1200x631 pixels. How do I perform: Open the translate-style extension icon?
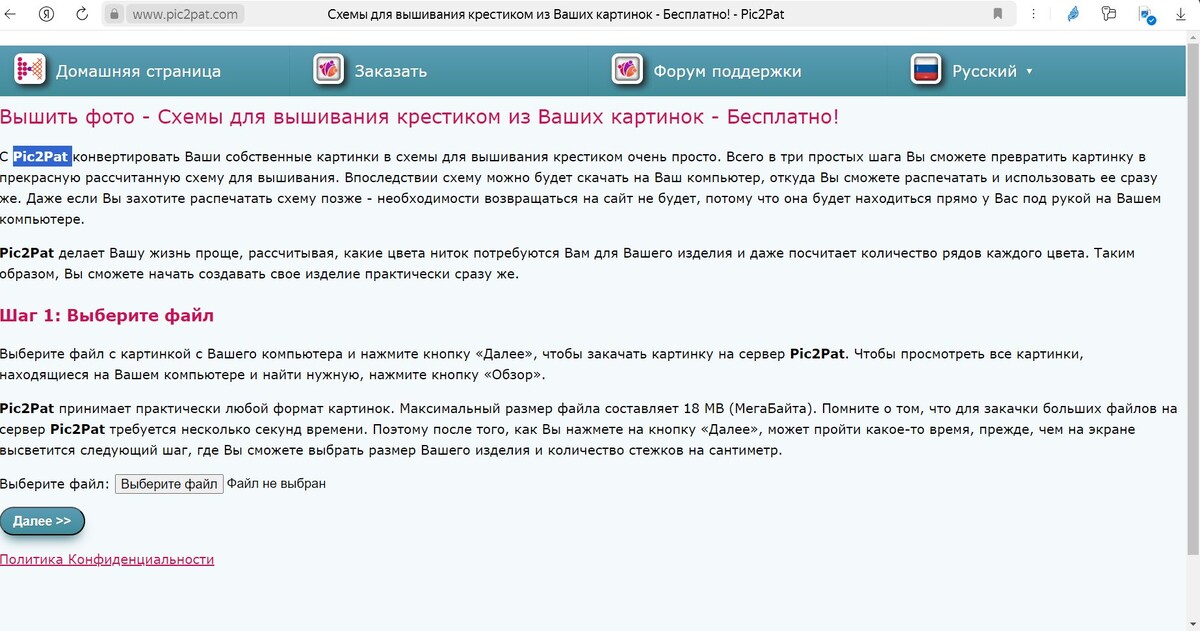click(1108, 14)
